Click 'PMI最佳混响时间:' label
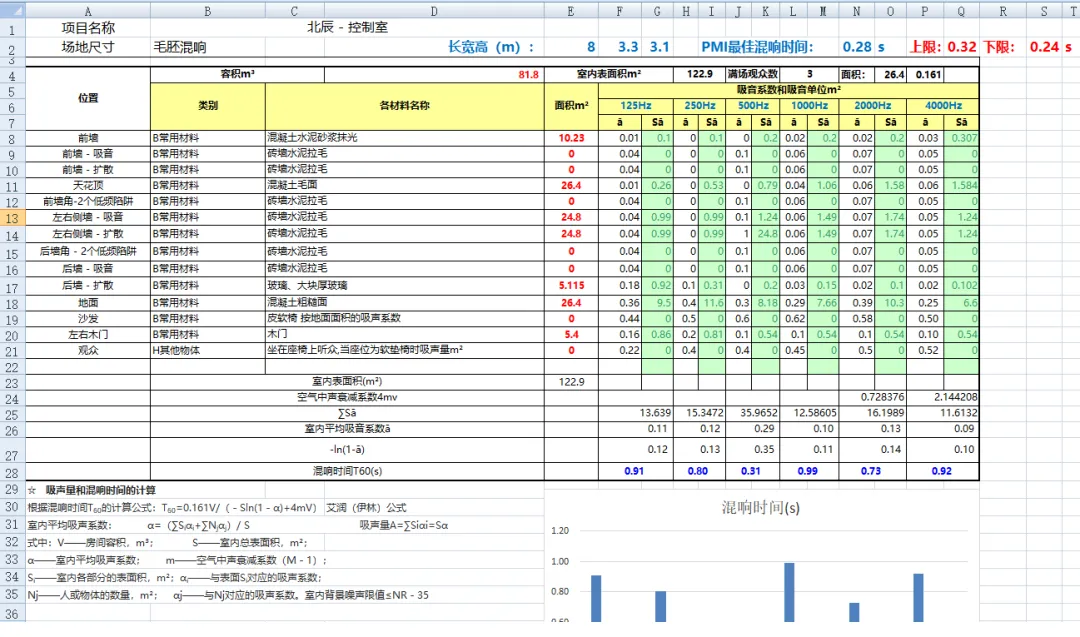Screen dimensions: 1080x637 point(757,47)
